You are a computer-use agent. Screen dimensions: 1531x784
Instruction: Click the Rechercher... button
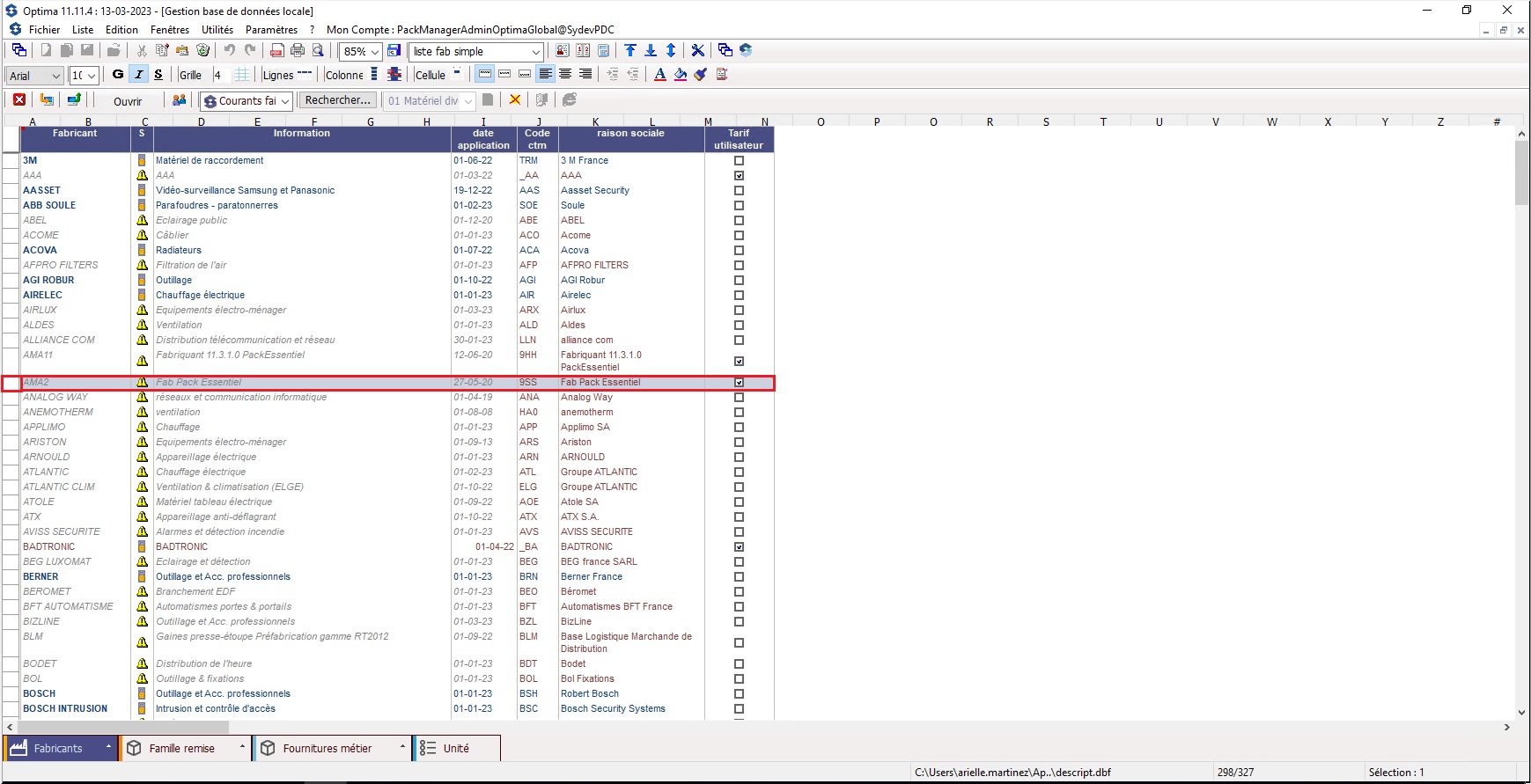(x=338, y=100)
